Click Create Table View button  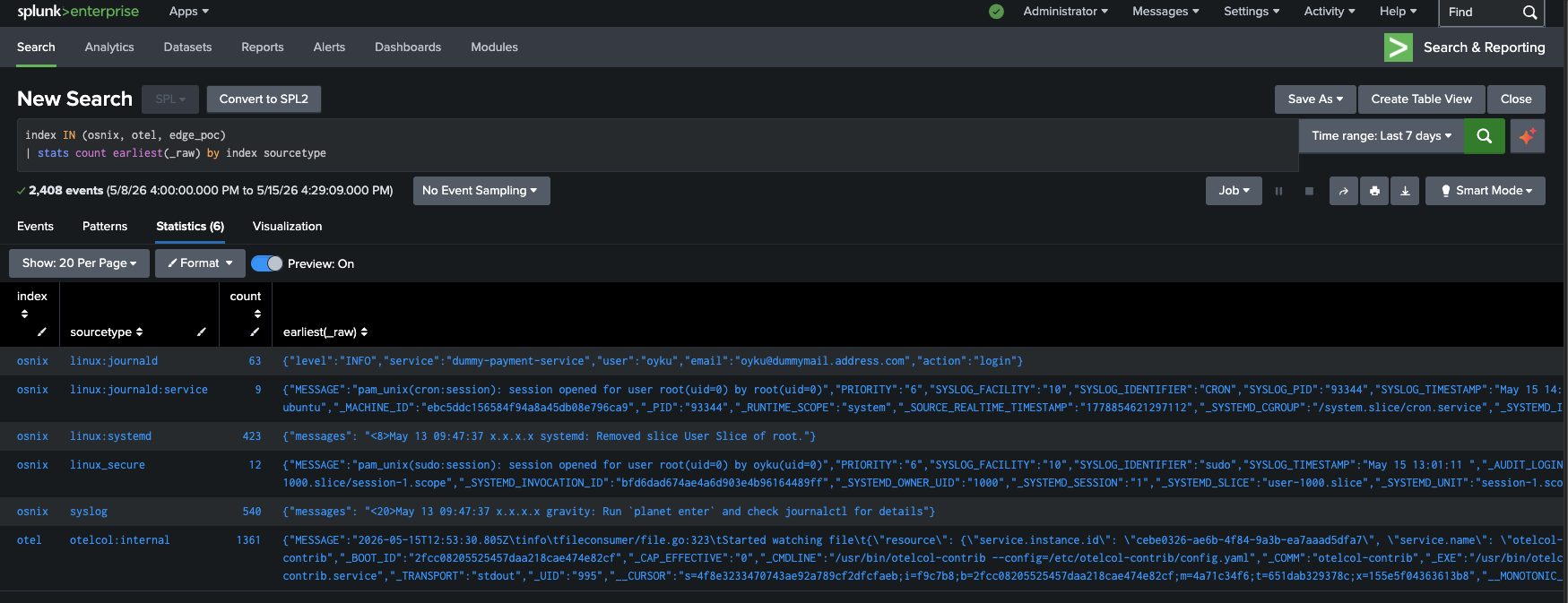pyautogui.click(x=1421, y=99)
